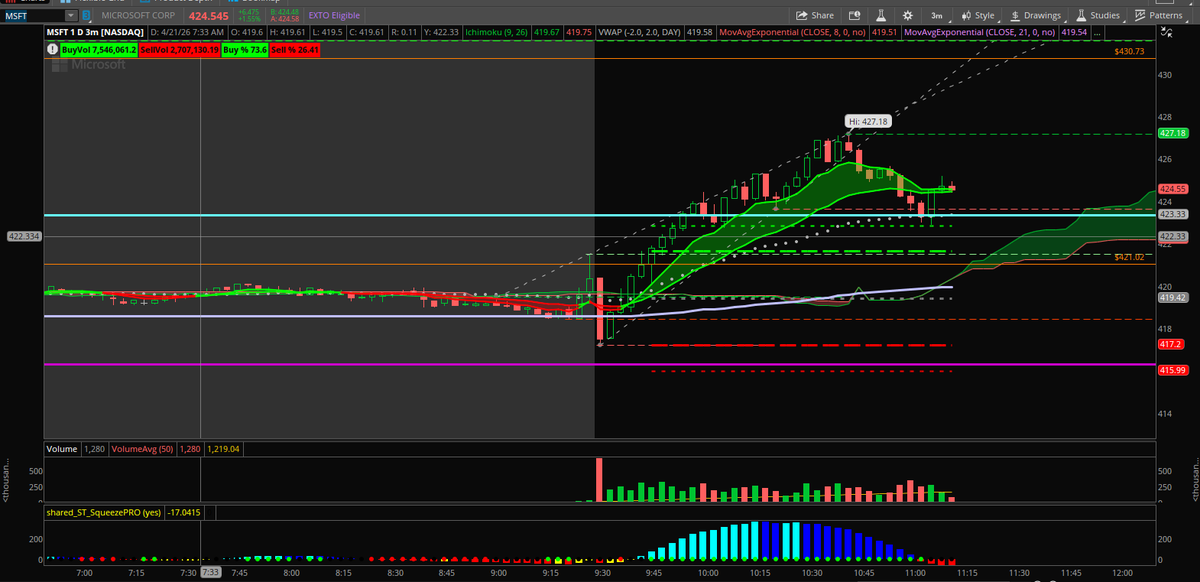The width and height of the screenshot is (1200, 582).
Task: Click the Hi: 427.18 price bubble
Action: click(867, 122)
